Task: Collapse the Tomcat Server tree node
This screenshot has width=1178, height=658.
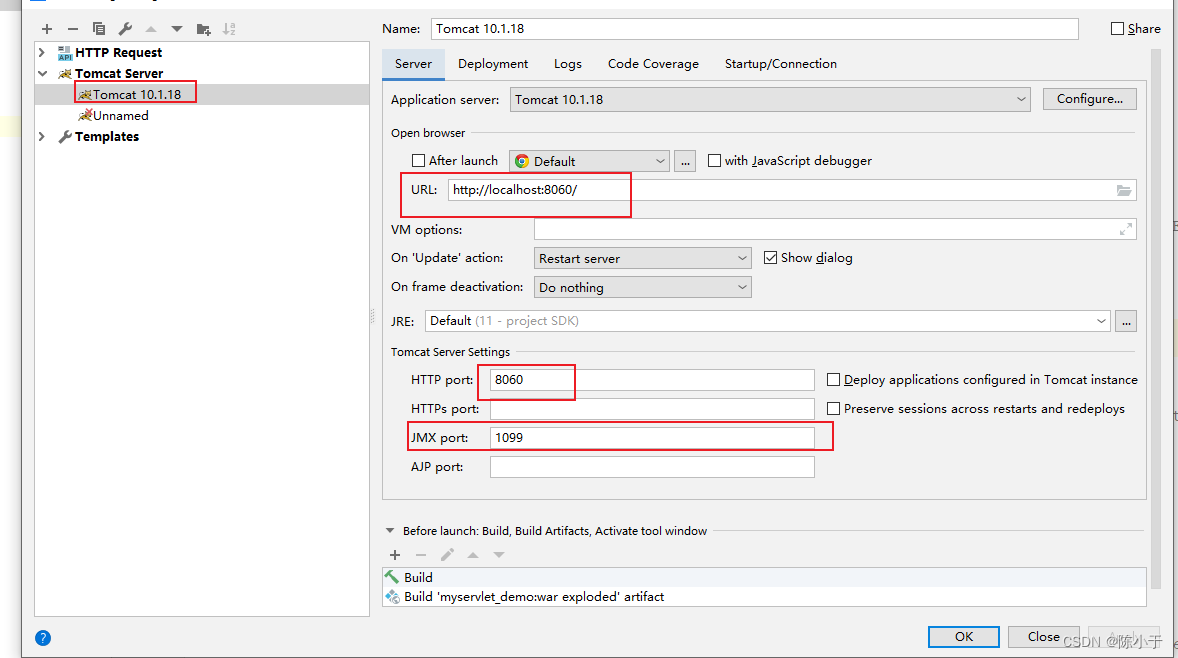Action: (x=42, y=73)
